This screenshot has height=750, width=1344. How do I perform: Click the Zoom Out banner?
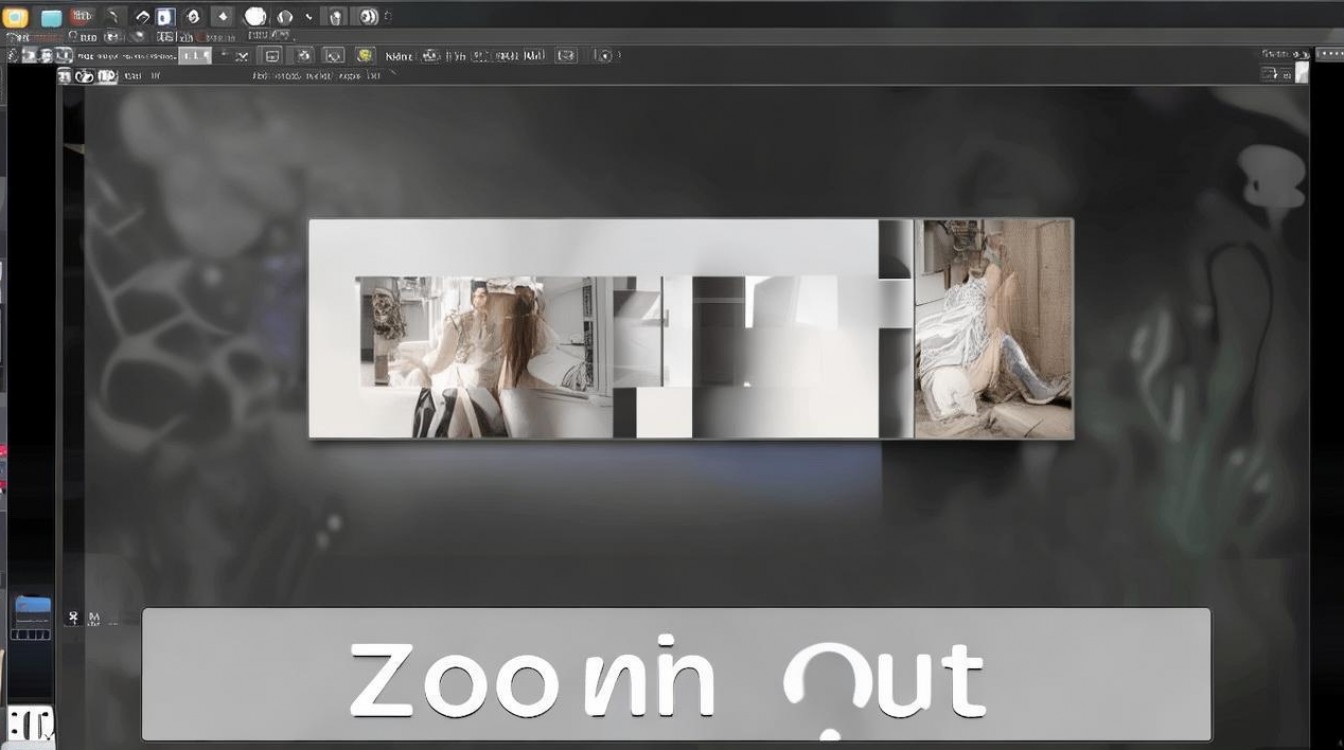tap(676, 674)
